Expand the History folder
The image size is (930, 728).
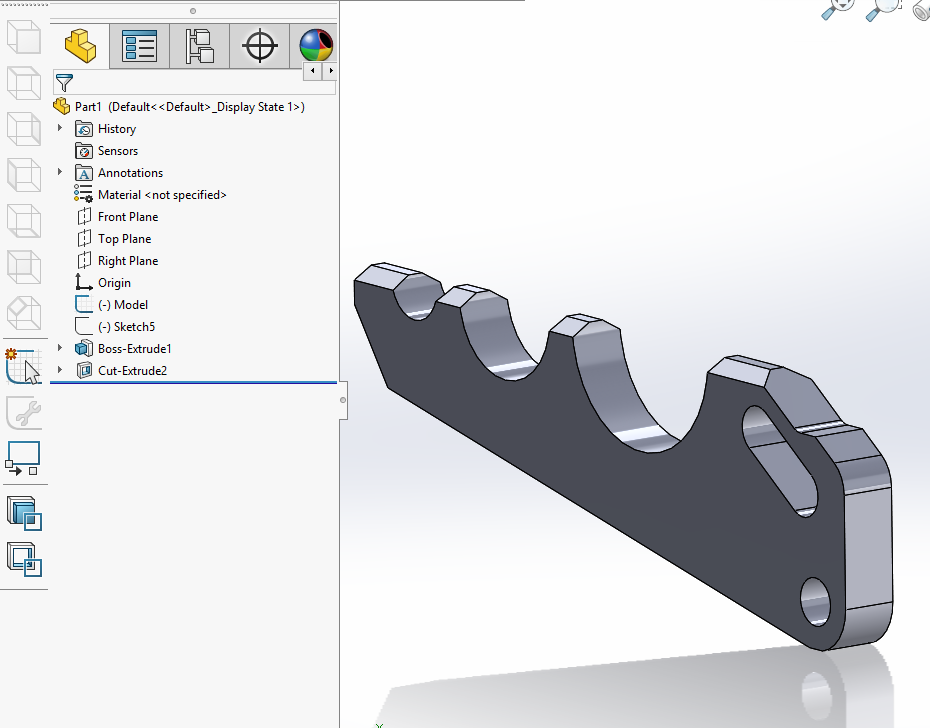pos(59,128)
